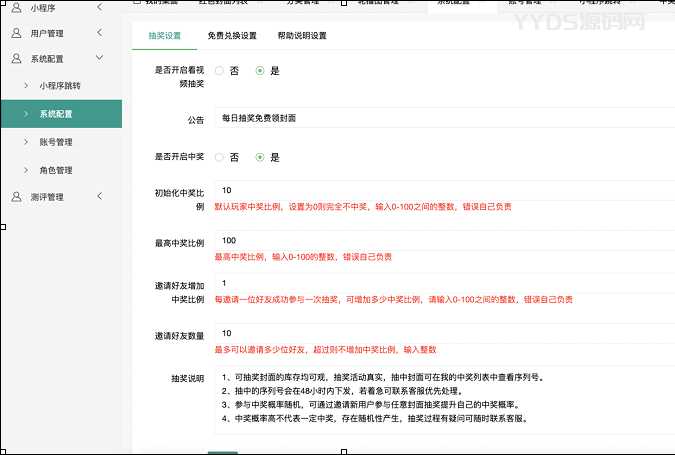Collapse the 系统配置 parent menu chevron
Screen dimensions: 675x455
click(99, 58)
